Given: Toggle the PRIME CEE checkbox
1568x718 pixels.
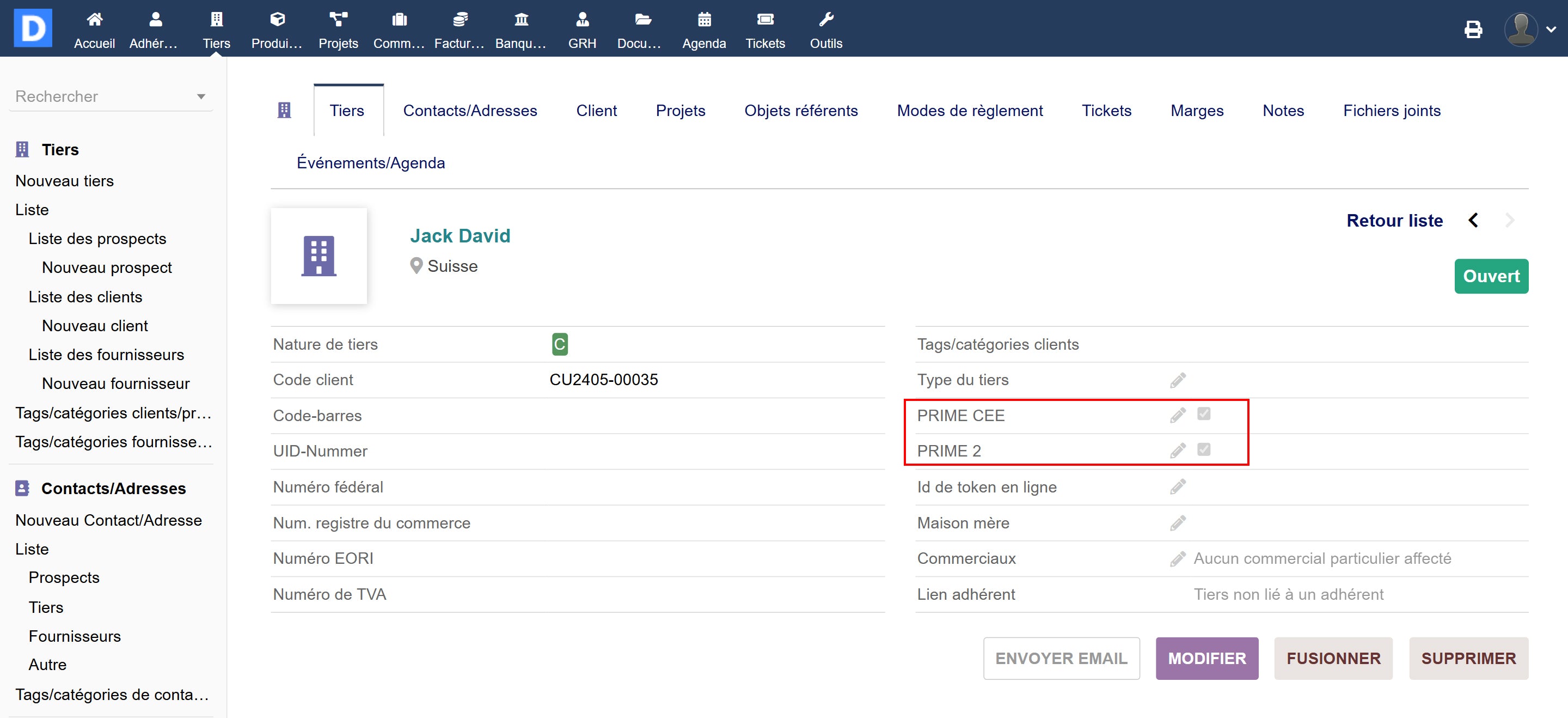Looking at the screenshot, I should coord(1203,414).
